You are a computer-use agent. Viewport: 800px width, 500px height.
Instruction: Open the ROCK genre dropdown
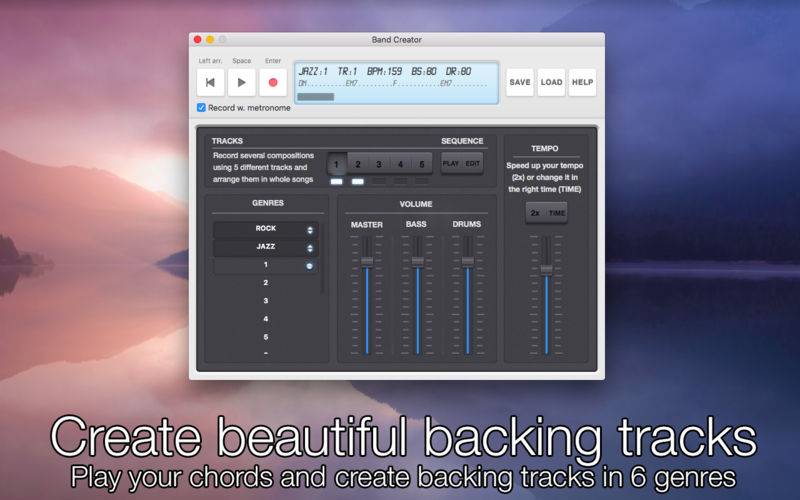point(266,229)
